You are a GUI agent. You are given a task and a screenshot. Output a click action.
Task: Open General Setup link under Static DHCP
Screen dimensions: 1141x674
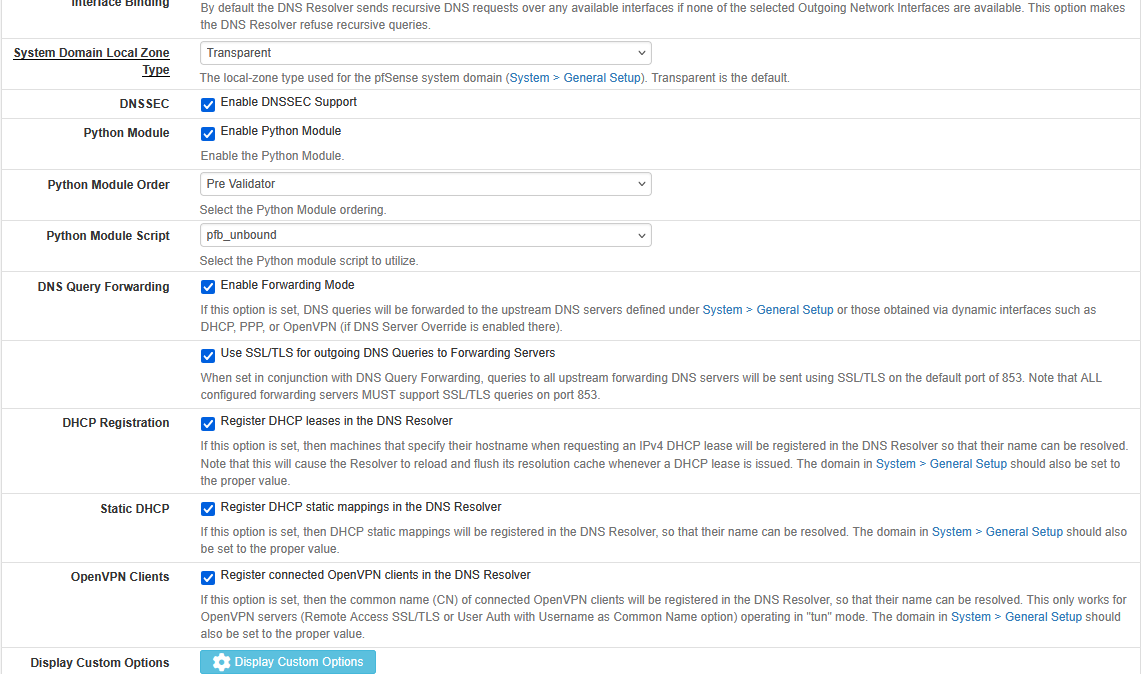(x=997, y=532)
